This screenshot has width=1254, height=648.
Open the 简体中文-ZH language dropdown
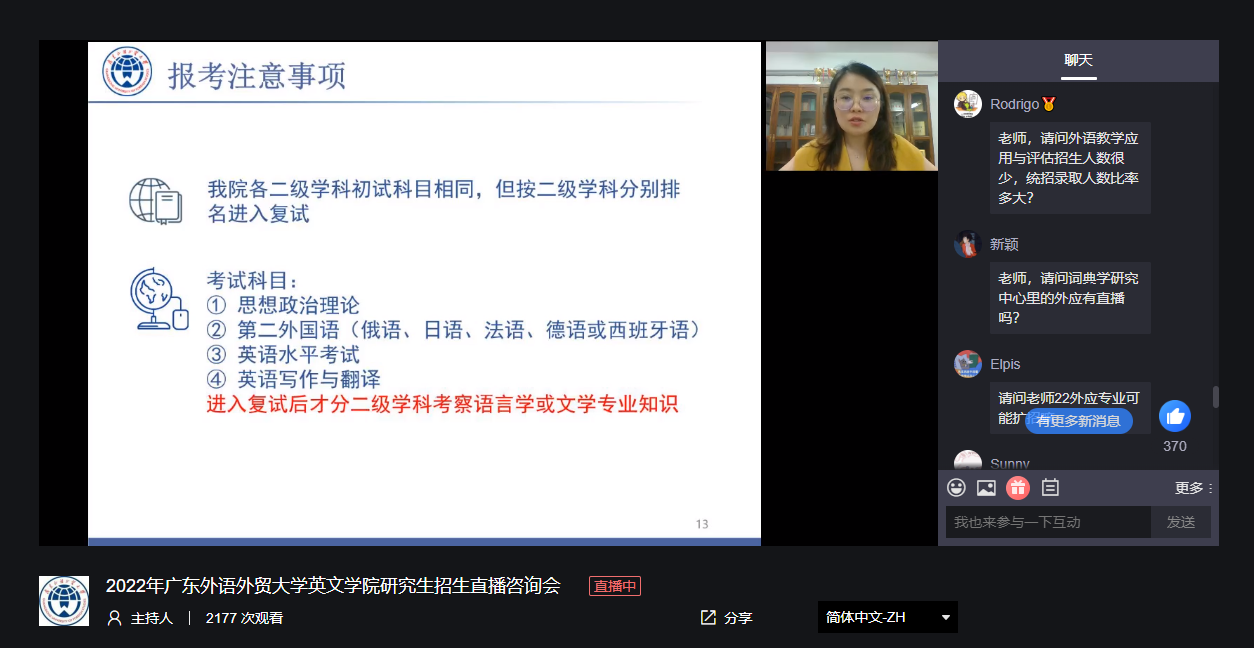coord(887,617)
